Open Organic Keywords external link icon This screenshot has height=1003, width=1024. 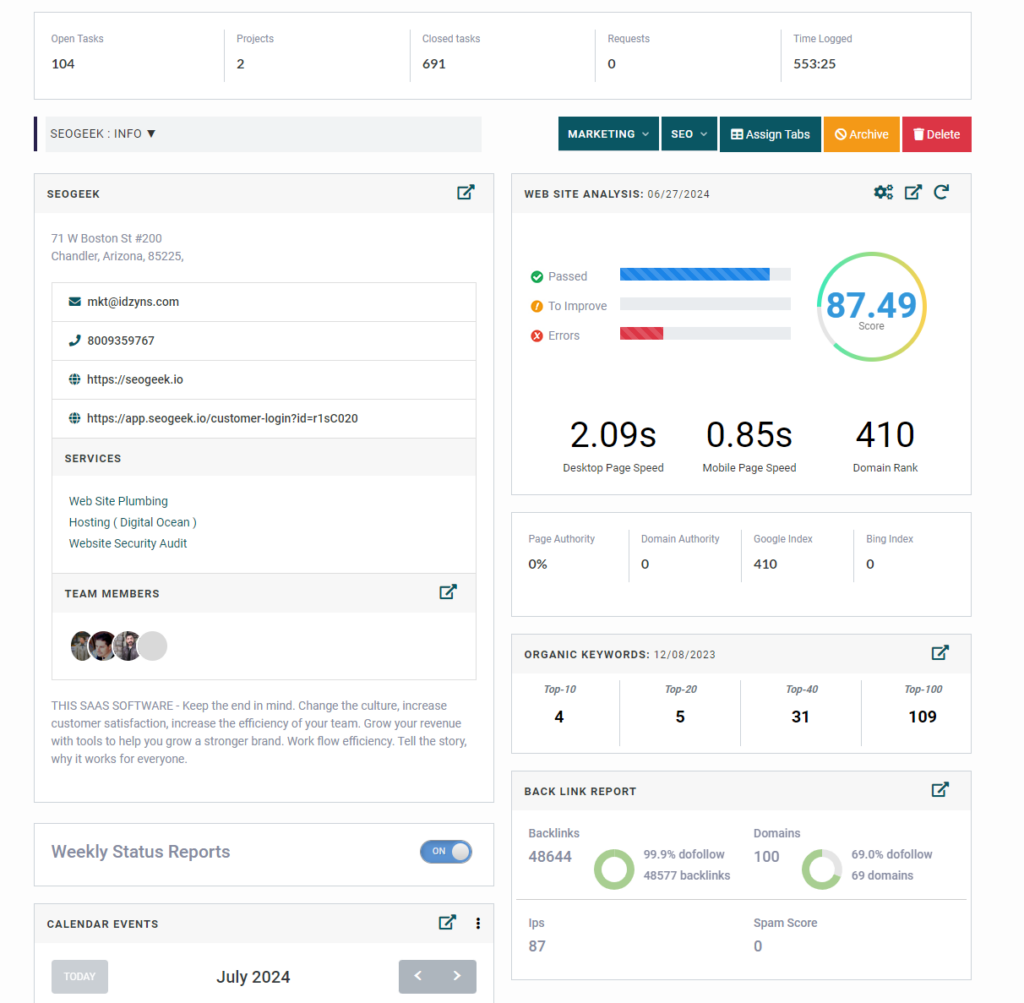point(940,652)
